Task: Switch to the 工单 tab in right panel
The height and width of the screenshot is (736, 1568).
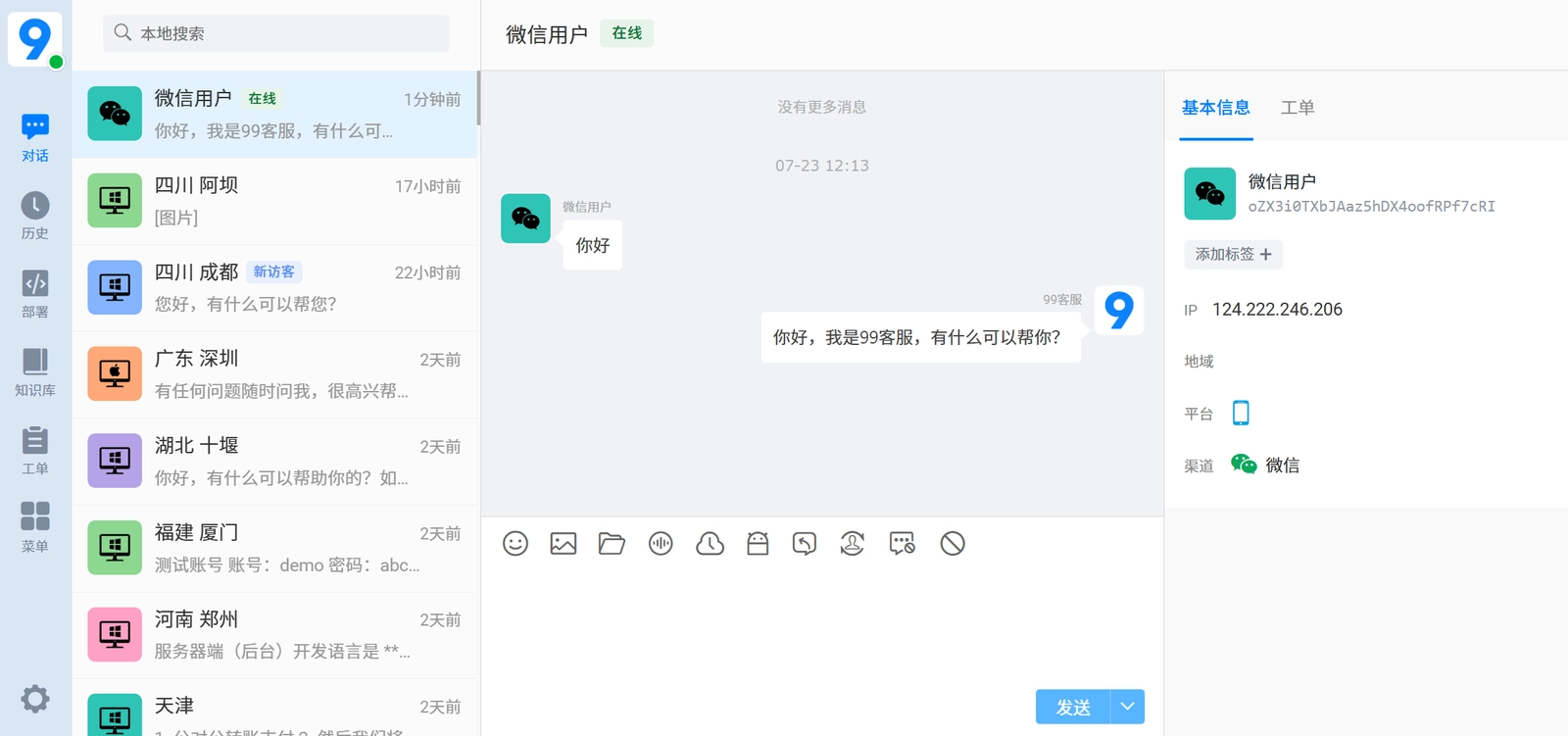Action: pyautogui.click(x=1298, y=108)
